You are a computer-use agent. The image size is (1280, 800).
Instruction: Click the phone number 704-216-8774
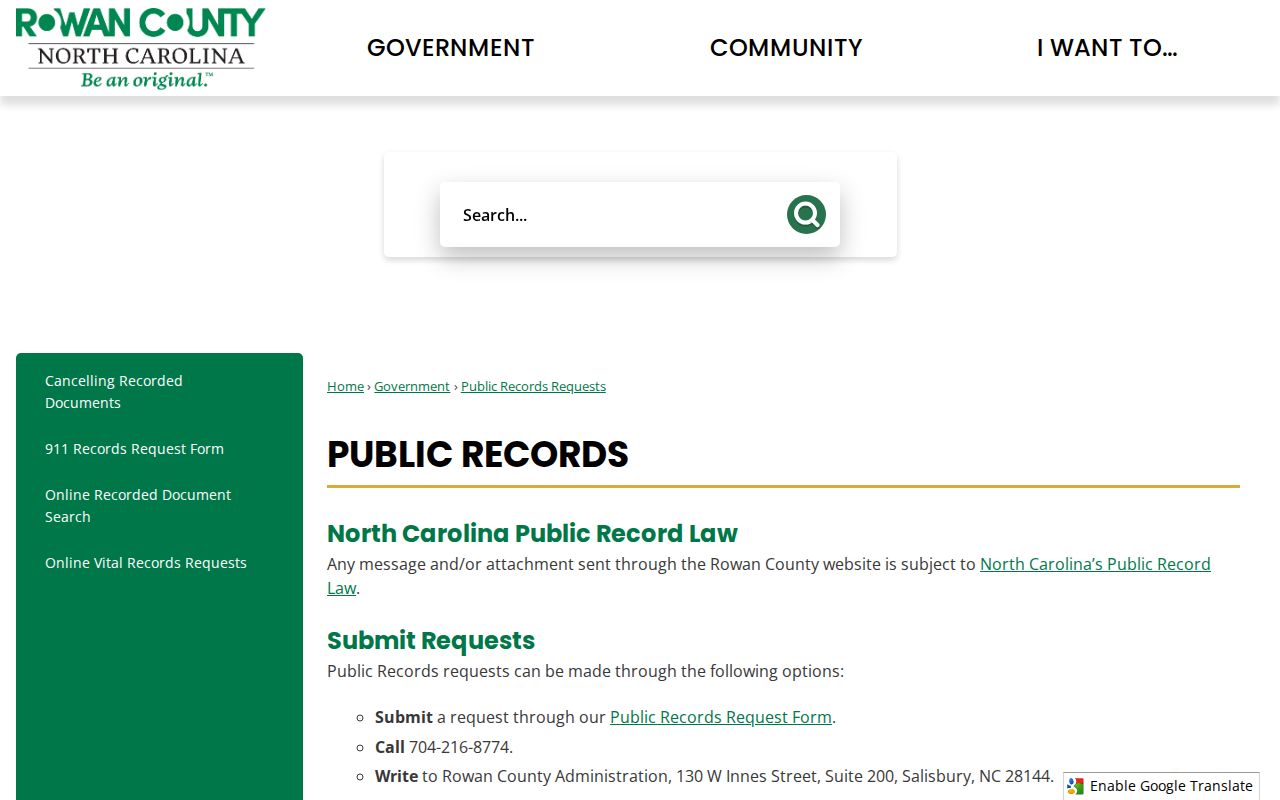(459, 747)
